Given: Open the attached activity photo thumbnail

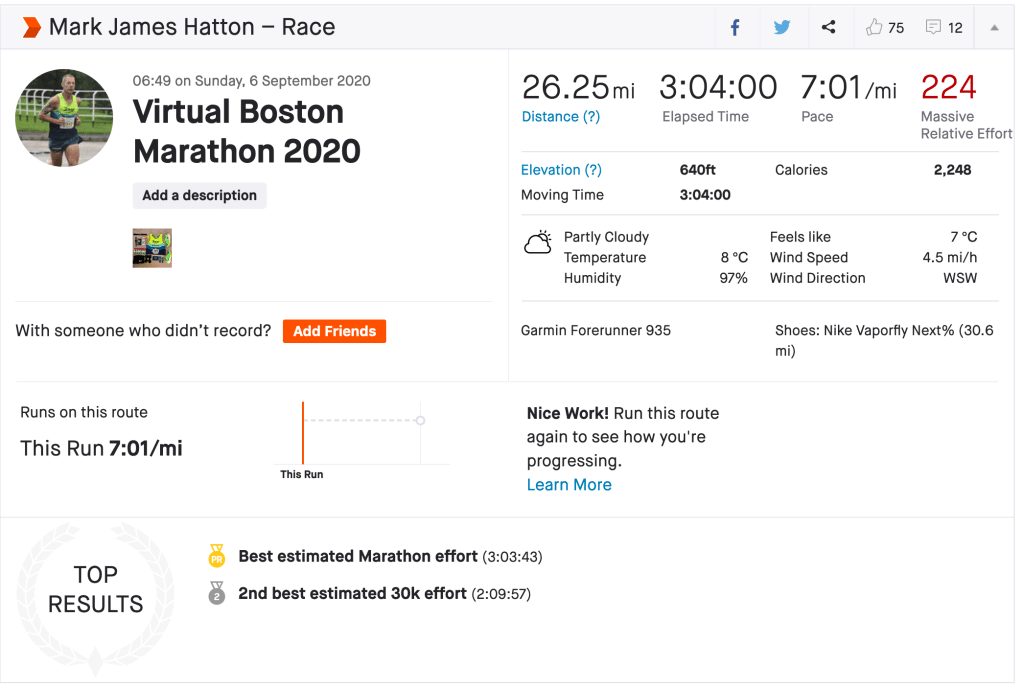Looking at the screenshot, I should (x=152, y=248).
